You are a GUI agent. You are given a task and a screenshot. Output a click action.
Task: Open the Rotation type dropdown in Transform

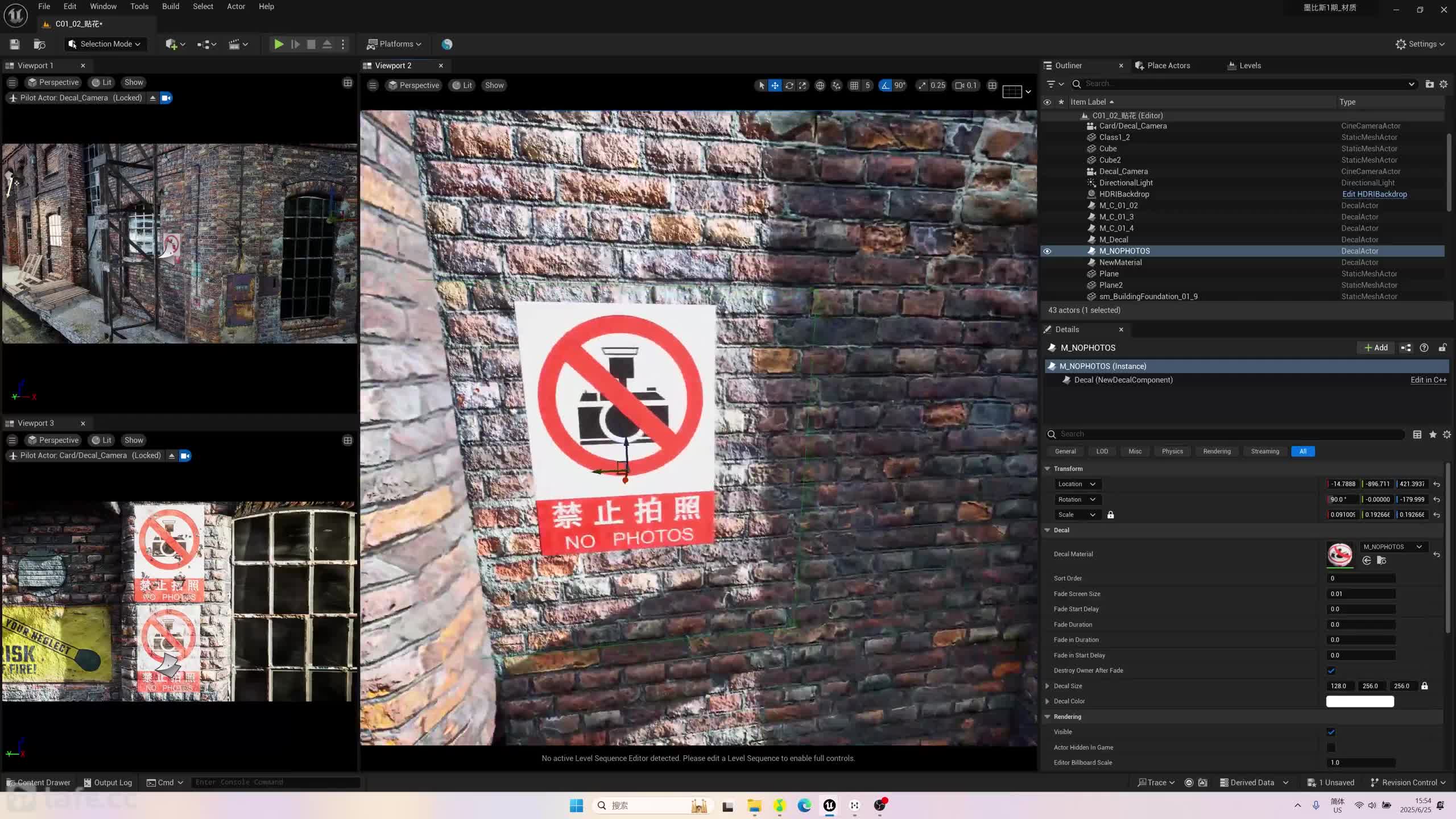tap(1077, 499)
